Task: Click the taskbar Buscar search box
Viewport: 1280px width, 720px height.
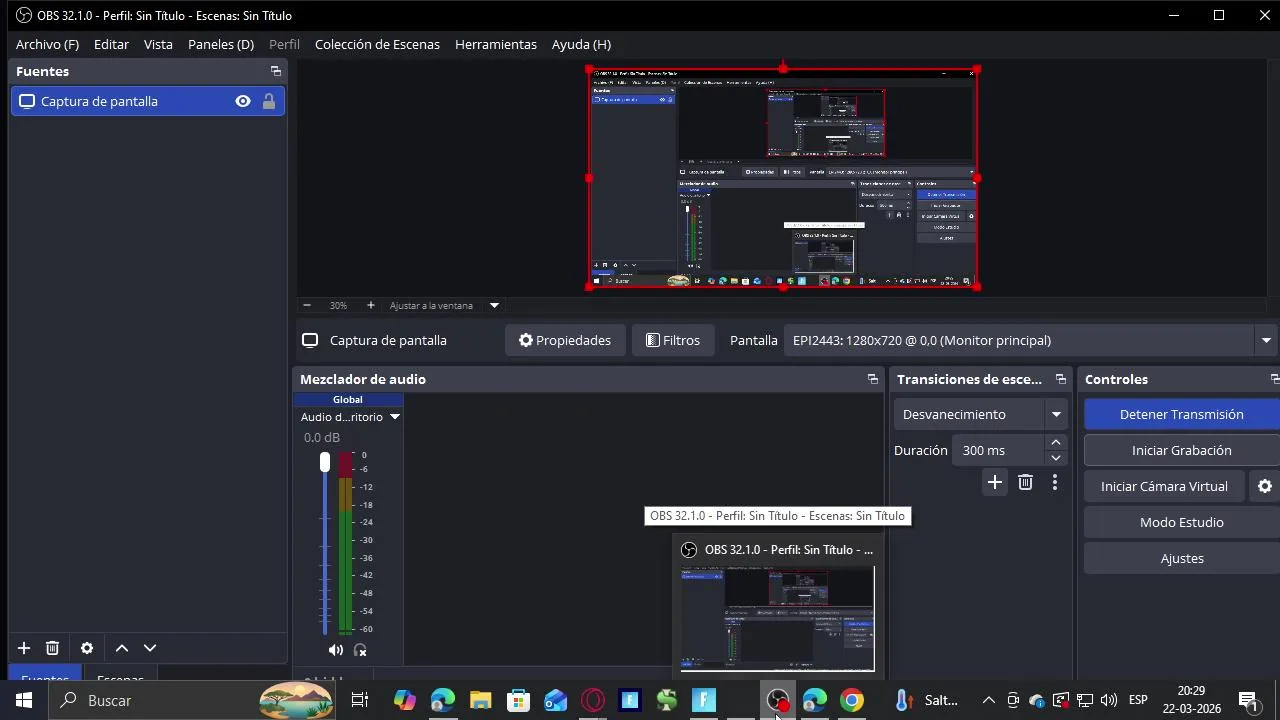Action: point(192,700)
